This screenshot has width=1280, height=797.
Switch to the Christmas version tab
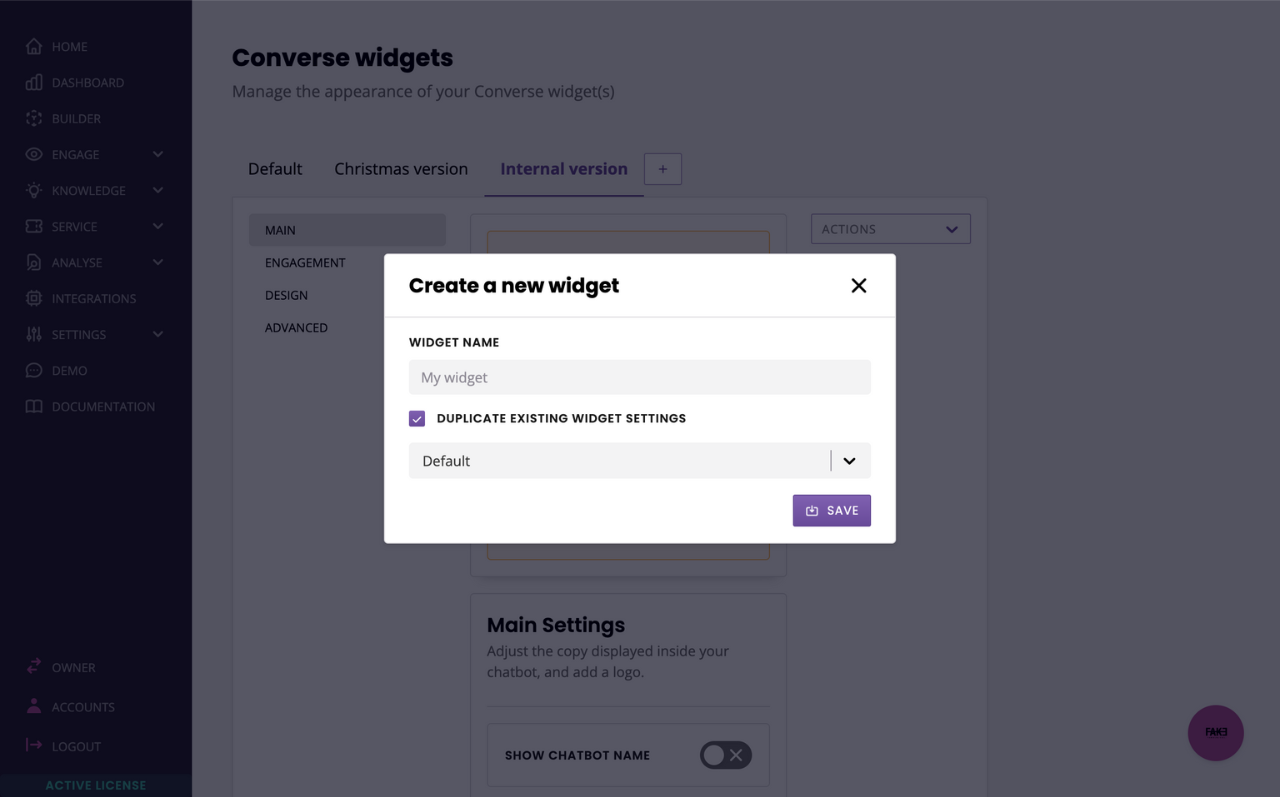tap(401, 169)
